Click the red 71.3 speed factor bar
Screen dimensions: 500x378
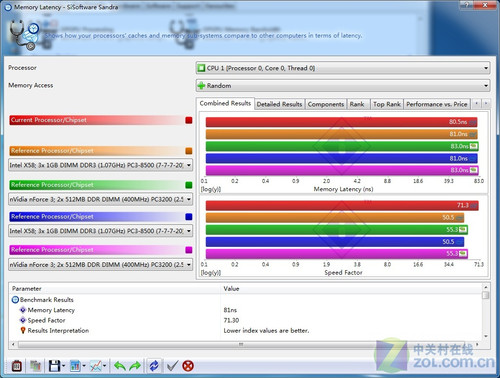[x=342, y=205]
